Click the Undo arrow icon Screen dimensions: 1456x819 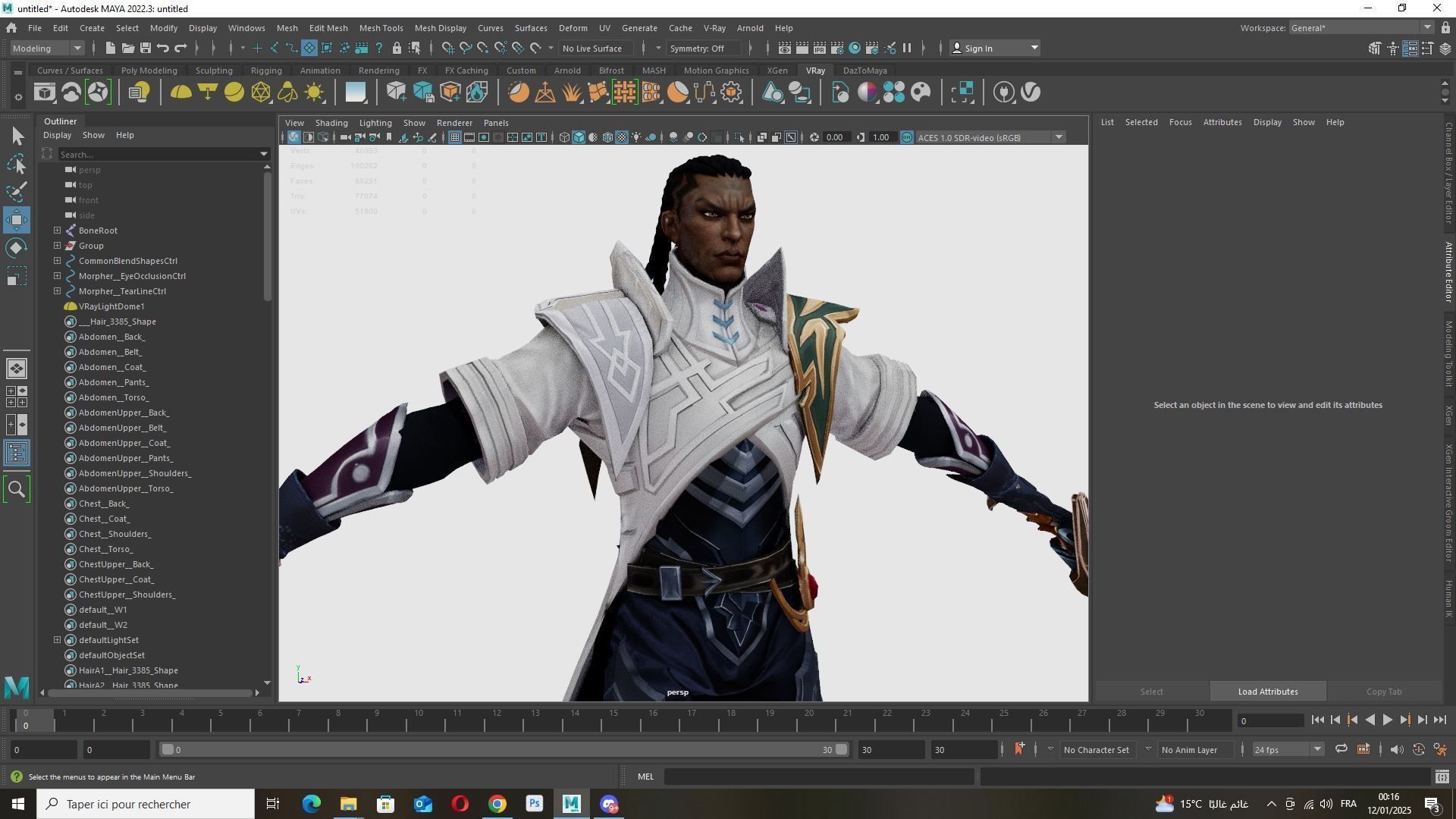pyautogui.click(x=163, y=49)
